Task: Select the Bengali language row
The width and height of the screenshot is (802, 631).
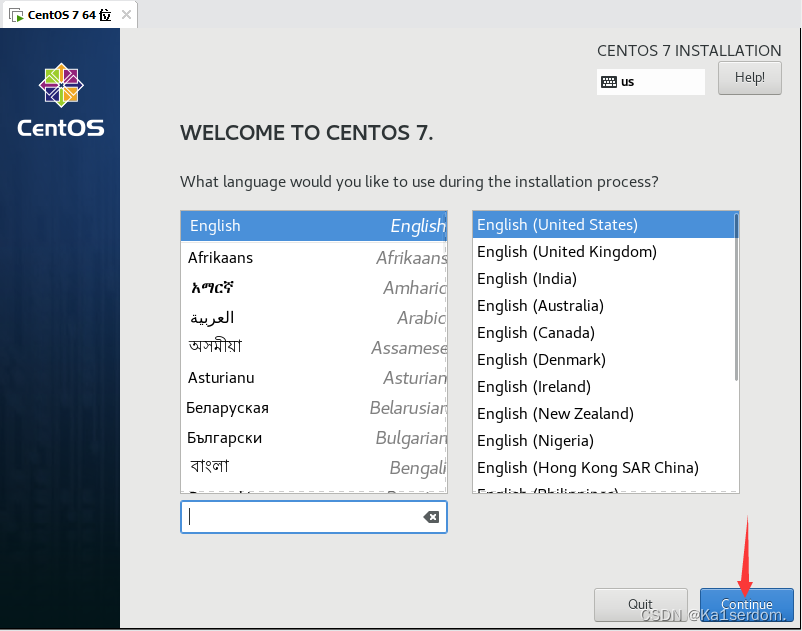Action: pos(314,467)
